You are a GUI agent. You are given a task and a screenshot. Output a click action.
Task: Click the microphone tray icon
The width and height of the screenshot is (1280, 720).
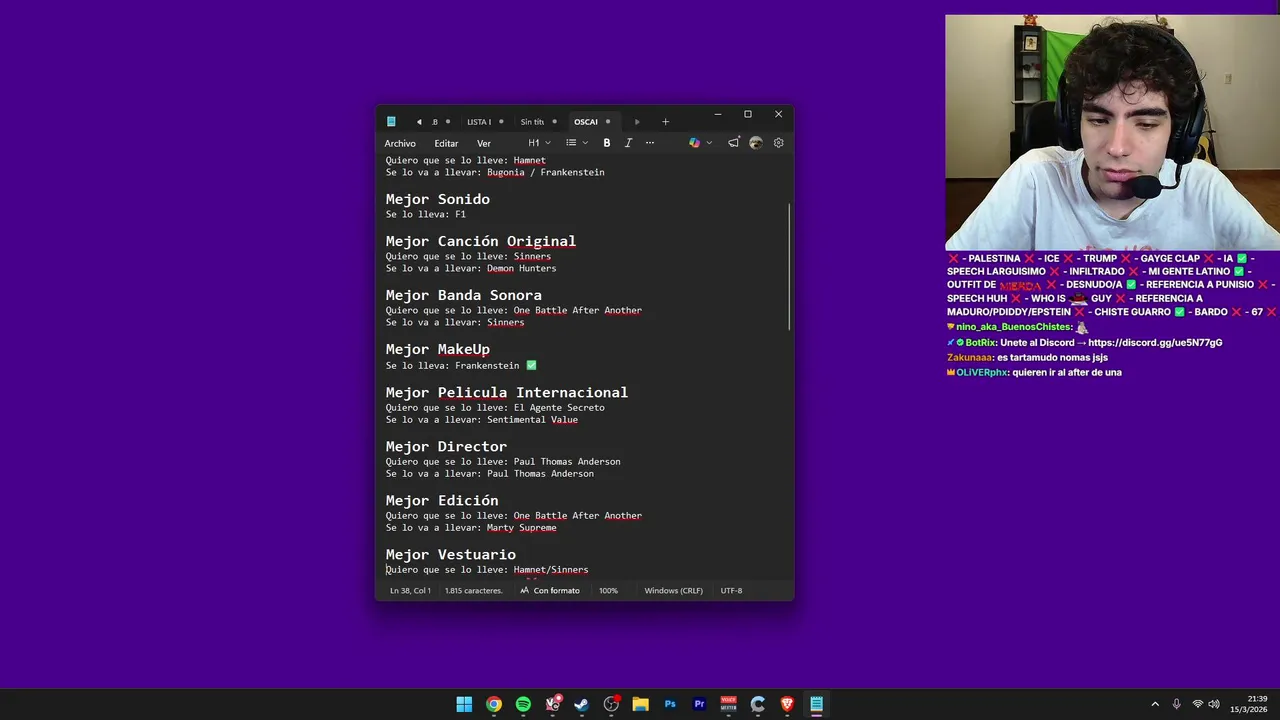point(1176,704)
